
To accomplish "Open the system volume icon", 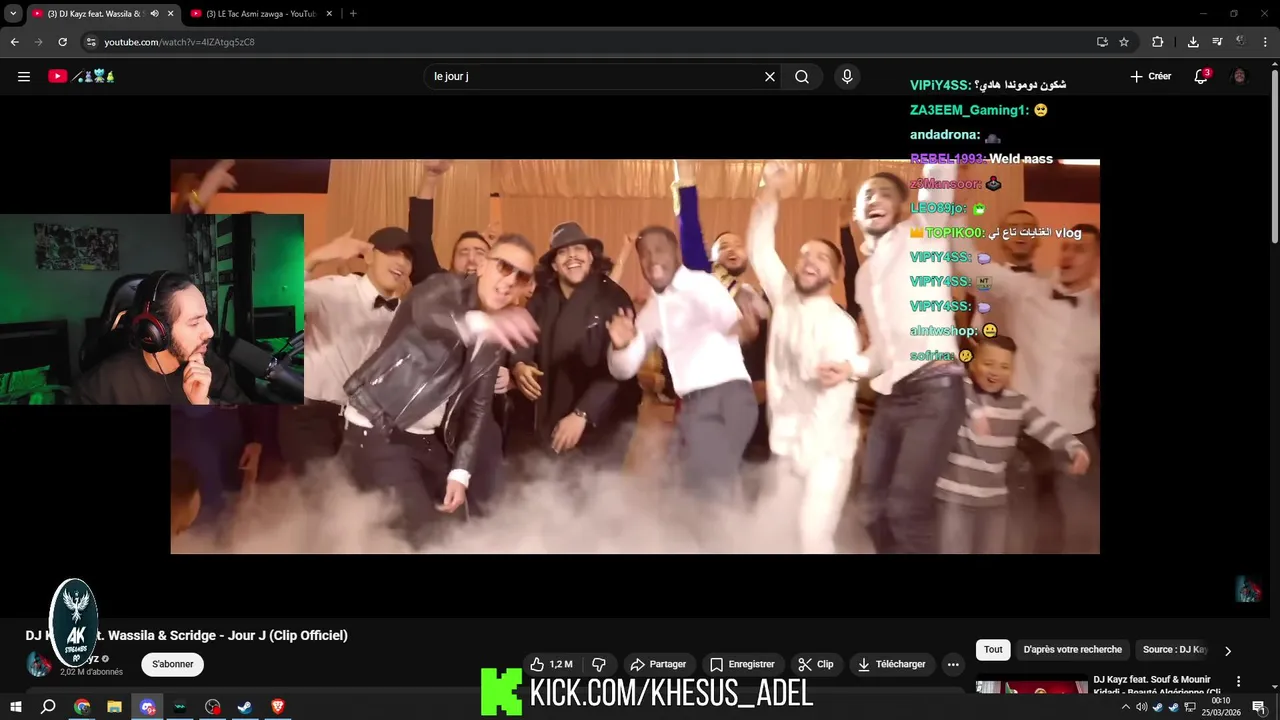I will click(x=1142, y=707).
